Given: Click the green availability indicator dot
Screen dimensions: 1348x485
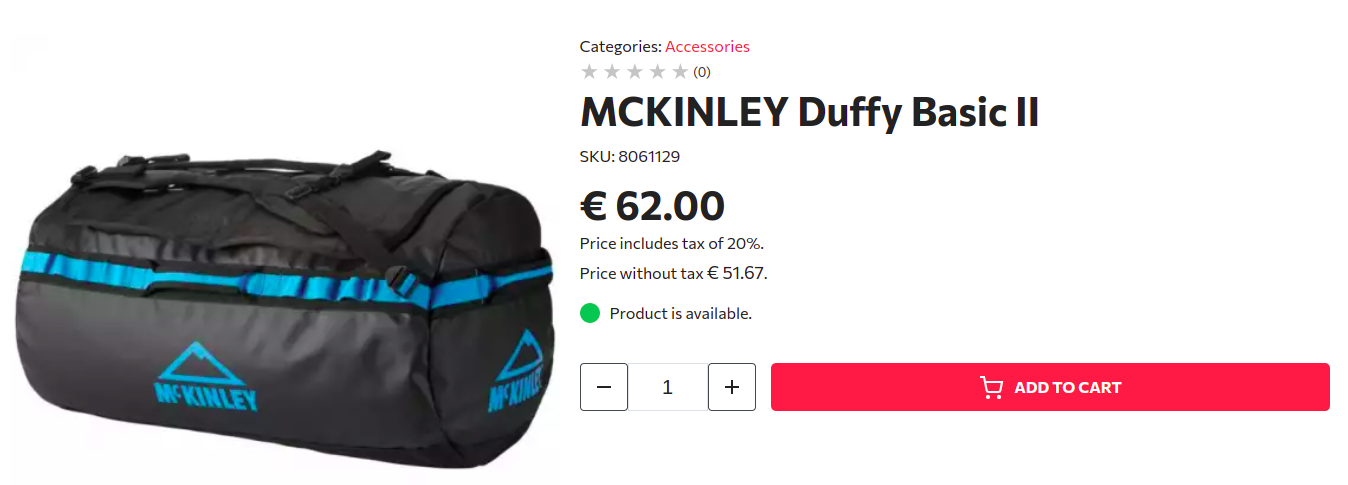Looking at the screenshot, I should tap(590, 313).
